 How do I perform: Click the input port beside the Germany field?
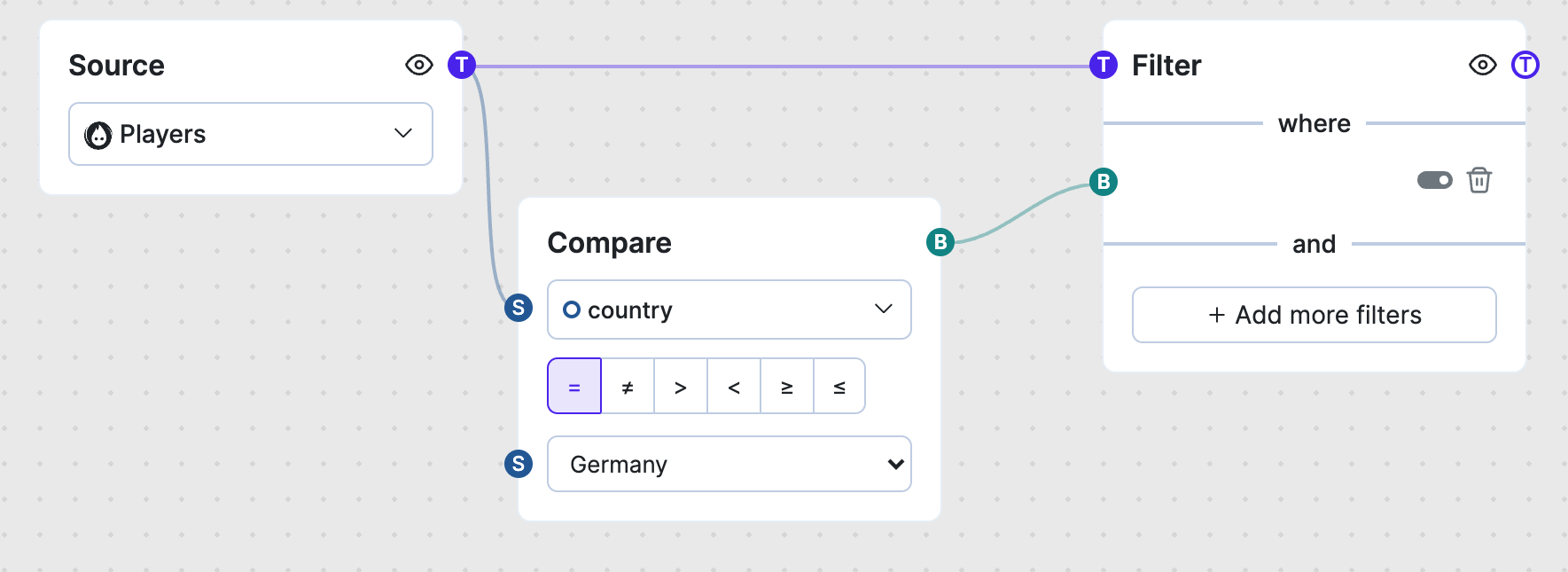point(519,464)
